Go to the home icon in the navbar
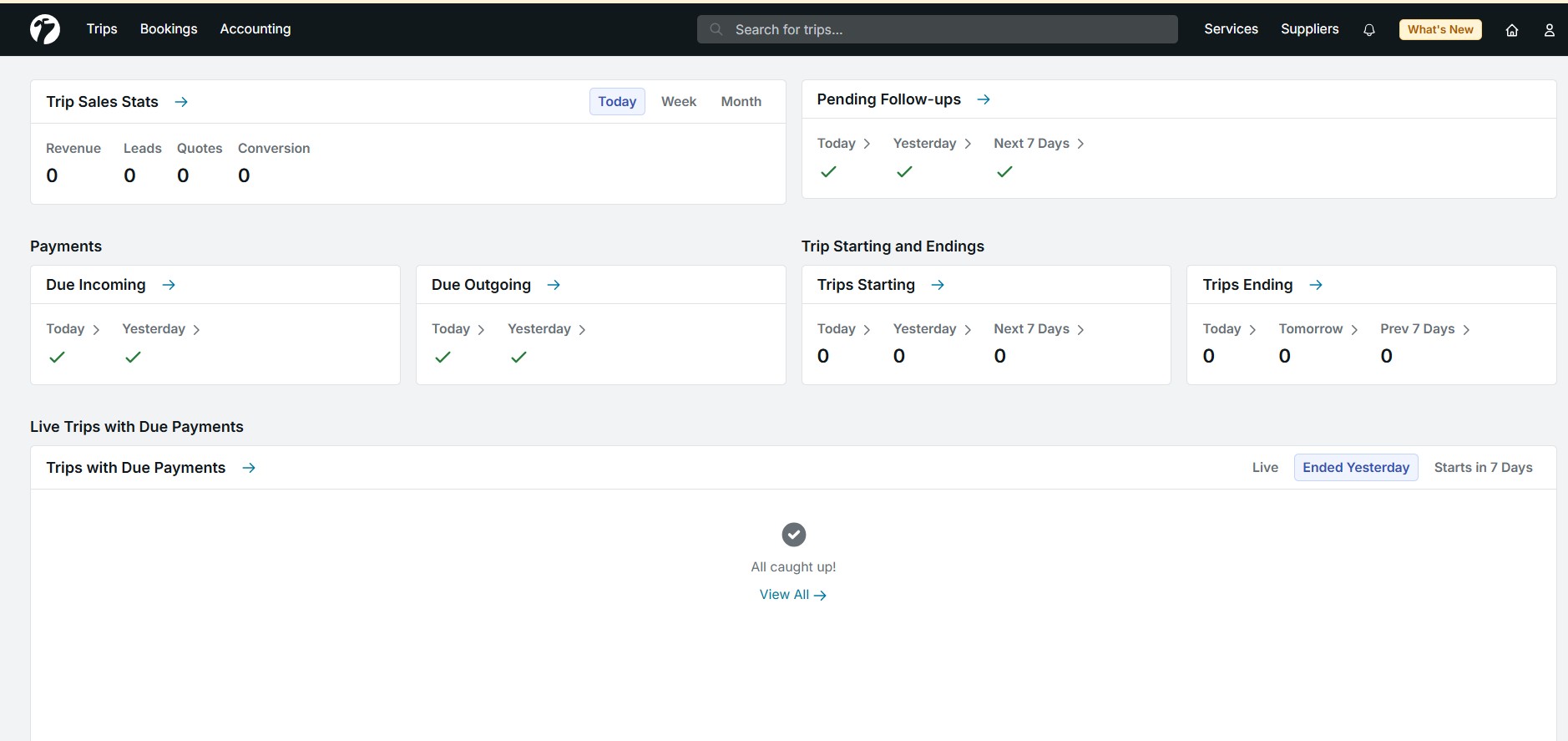Image resolution: width=1568 pixels, height=741 pixels. coord(1512,30)
